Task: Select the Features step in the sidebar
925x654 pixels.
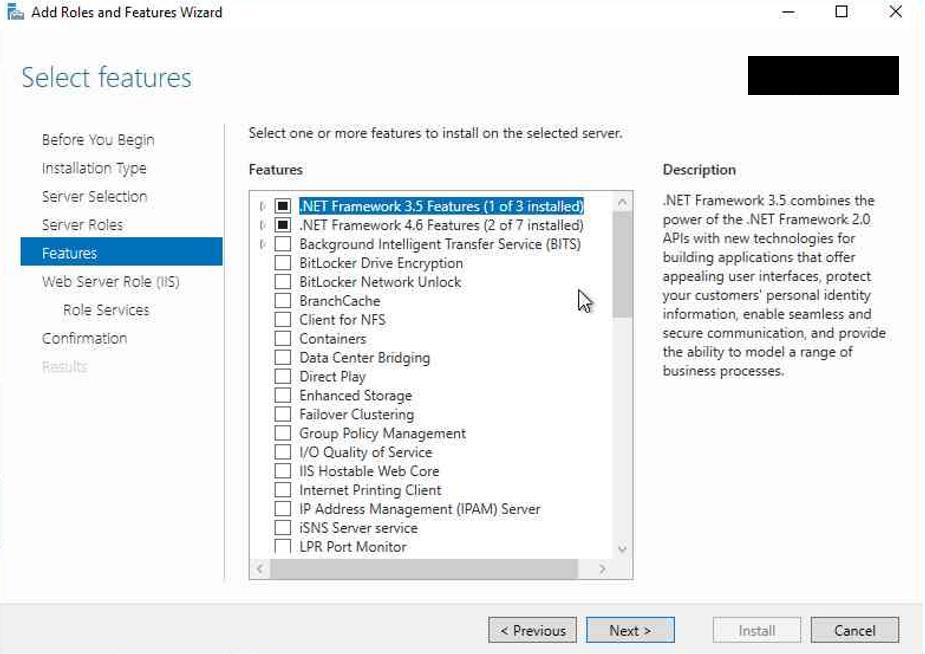Action: [122, 252]
